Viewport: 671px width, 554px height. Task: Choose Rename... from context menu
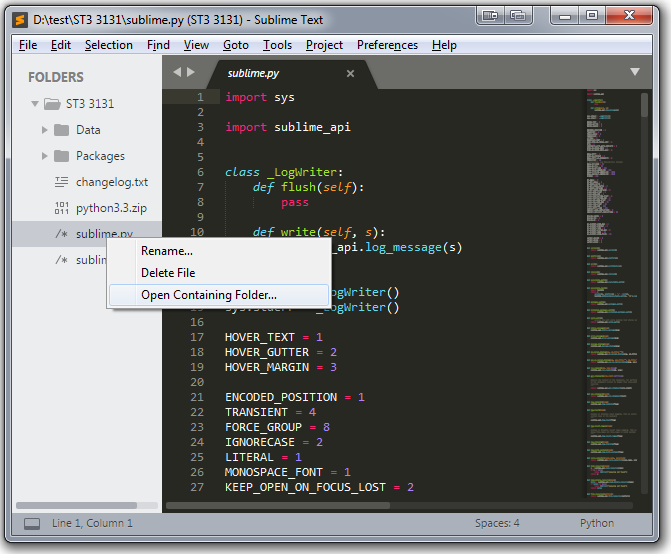click(x=219, y=251)
